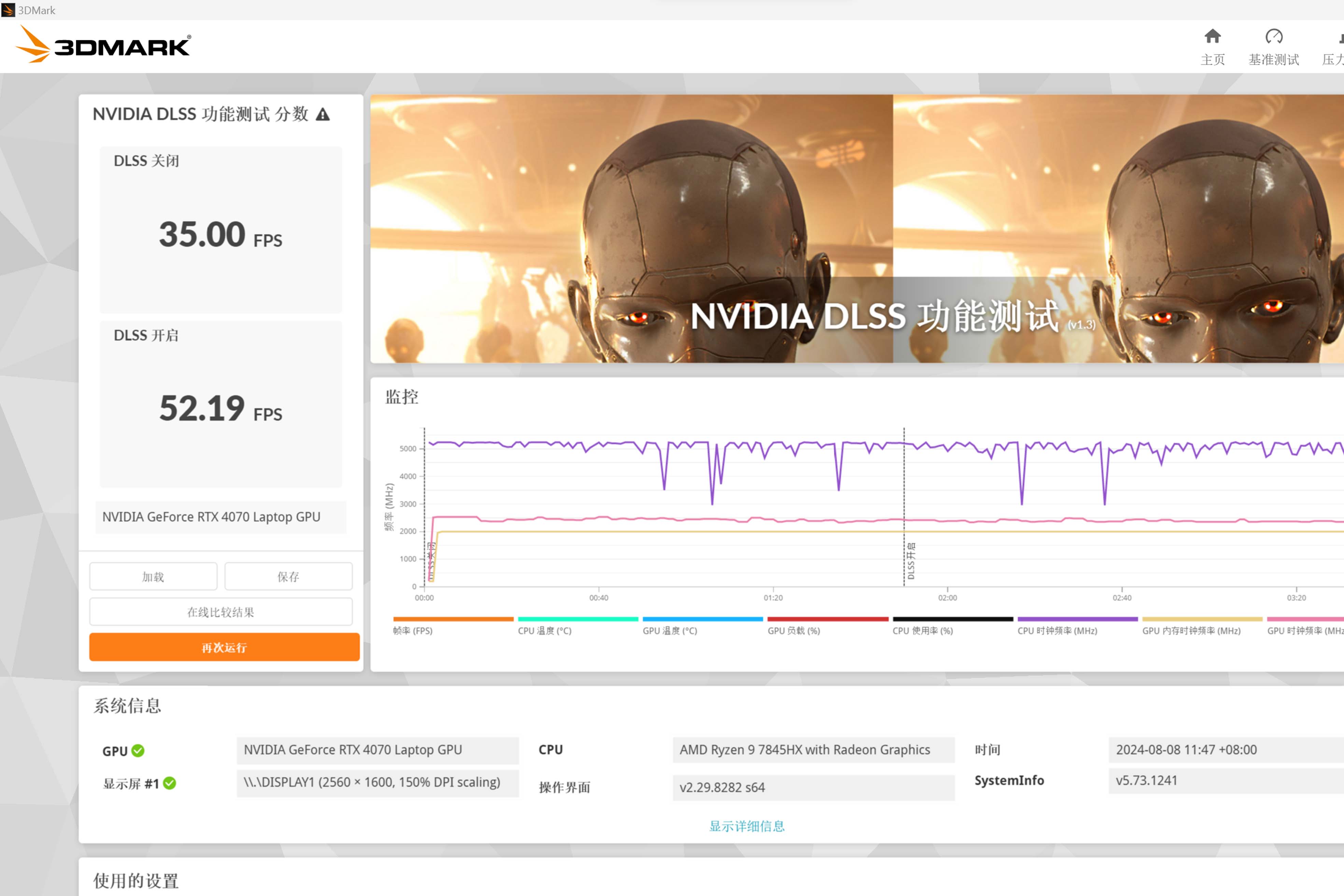The height and width of the screenshot is (896, 1344).
Task: Click the 2024-08-08 11:47 time field
Action: 1226,750
